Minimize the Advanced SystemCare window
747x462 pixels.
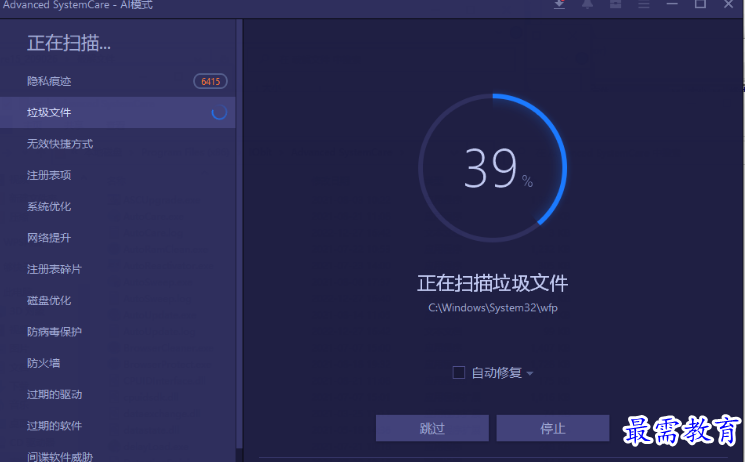pyautogui.click(x=672, y=4)
